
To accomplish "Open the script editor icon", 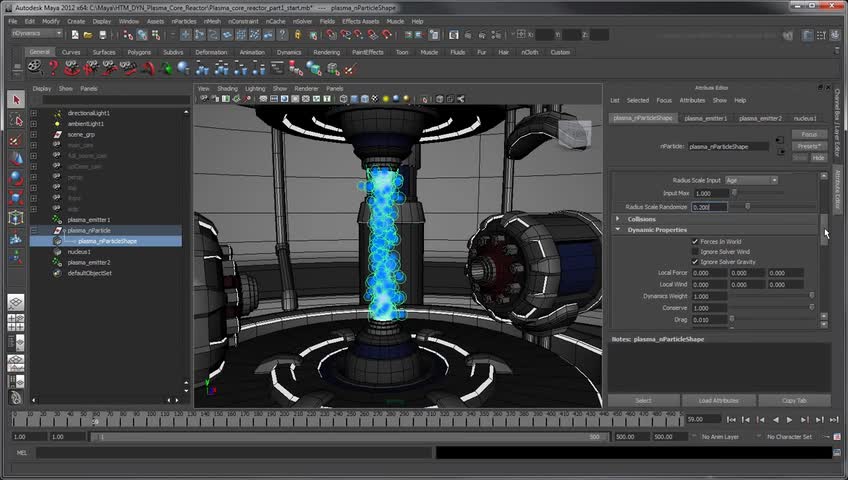I will pyautogui.click(x=837, y=452).
